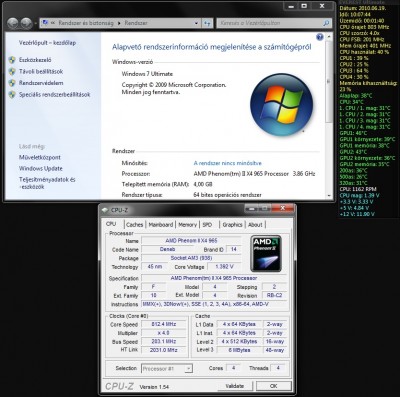Click the Back arrow in Control Panel
The width and height of the screenshot is (400, 397).
13,23
